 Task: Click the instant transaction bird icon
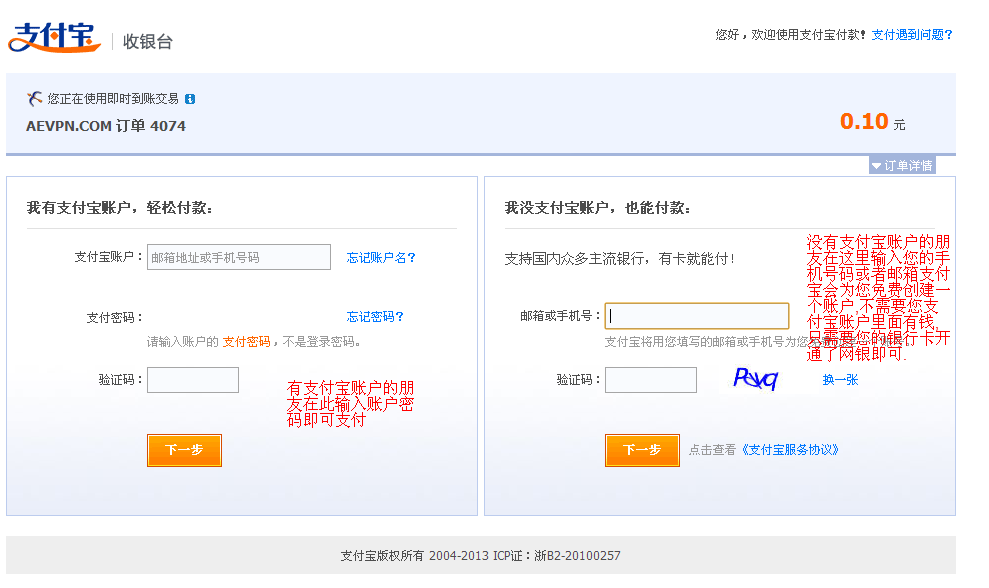click(34, 98)
